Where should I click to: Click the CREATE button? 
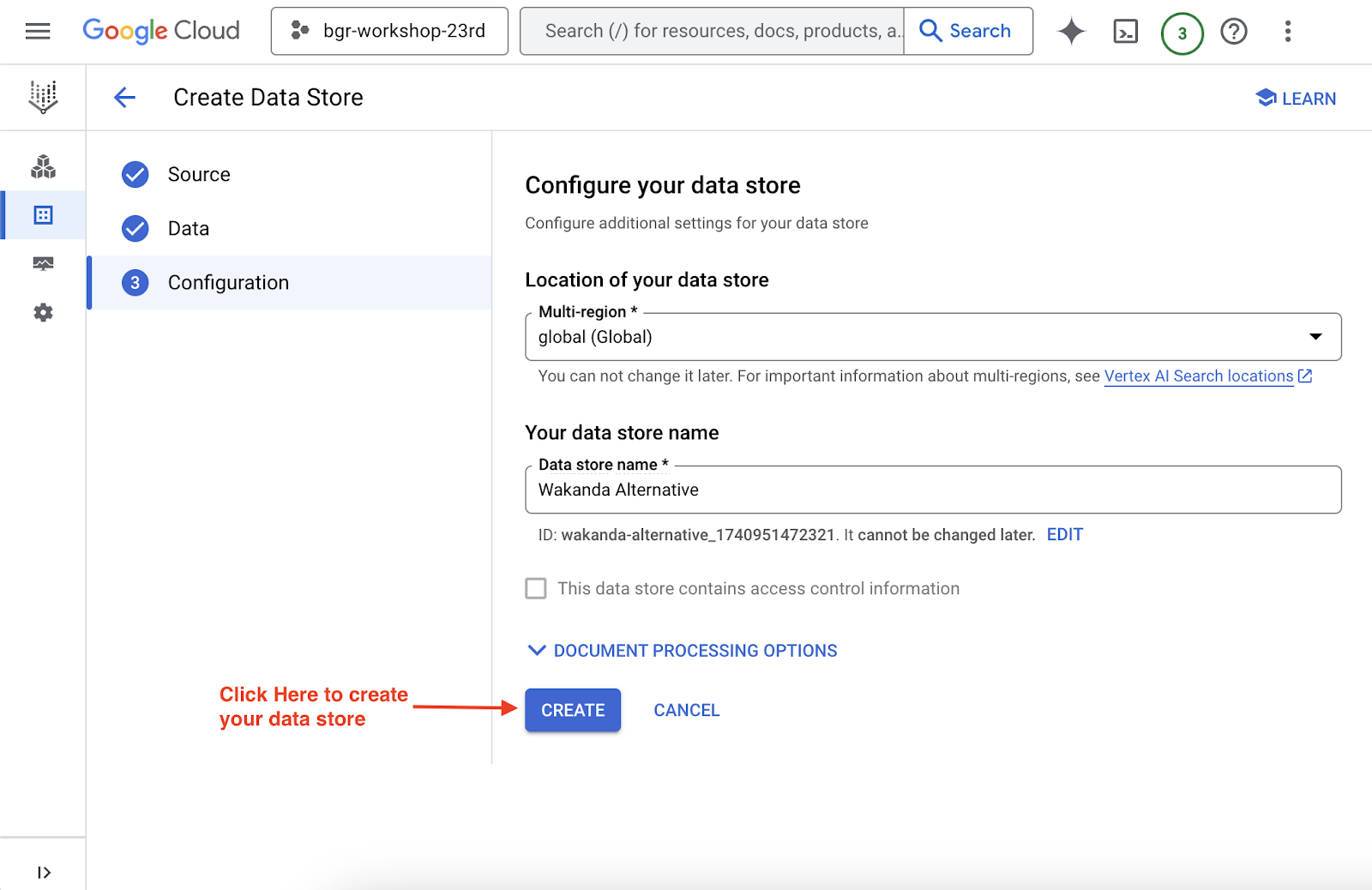[573, 710]
